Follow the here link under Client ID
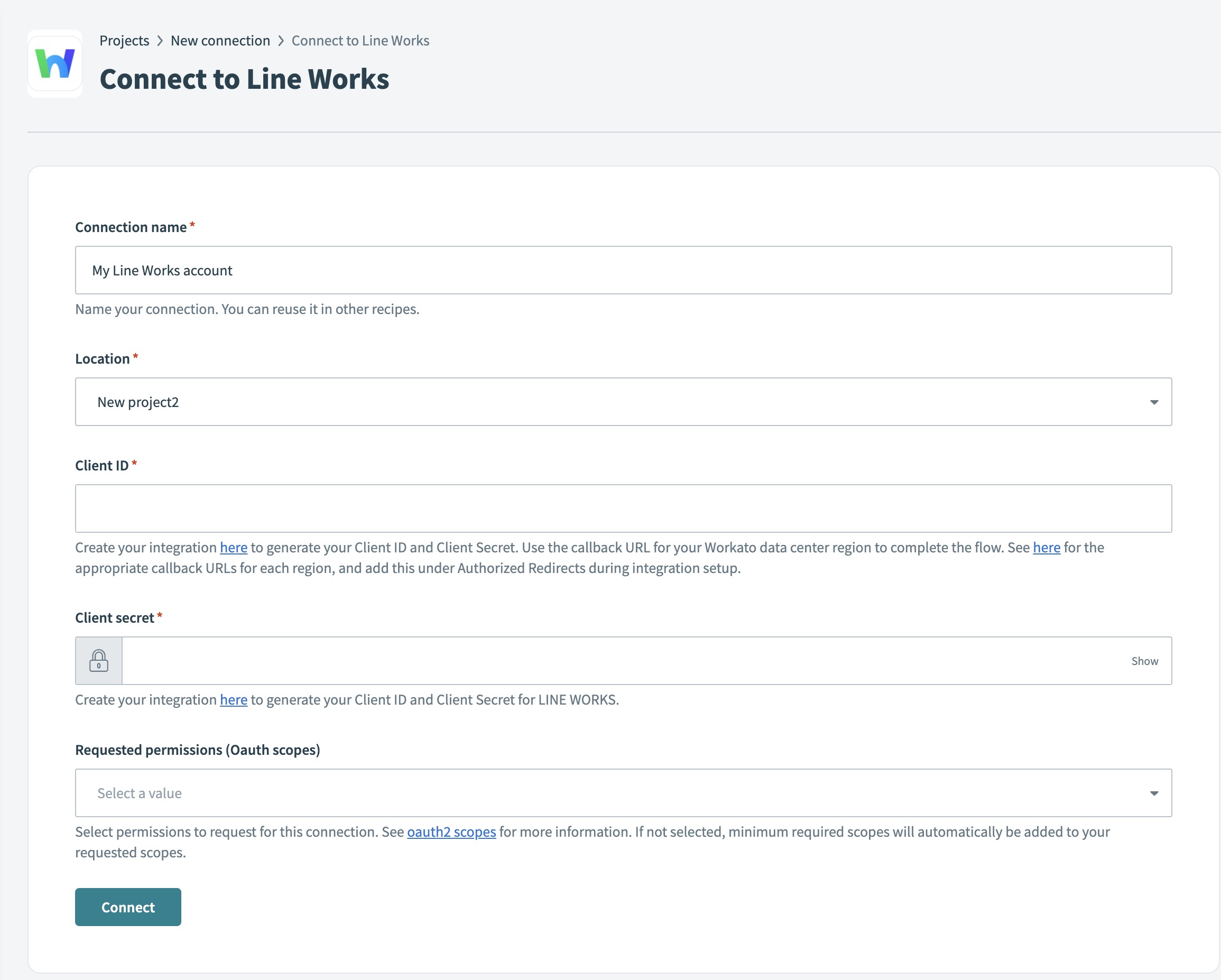Viewport: 1221px width, 980px height. click(x=233, y=547)
